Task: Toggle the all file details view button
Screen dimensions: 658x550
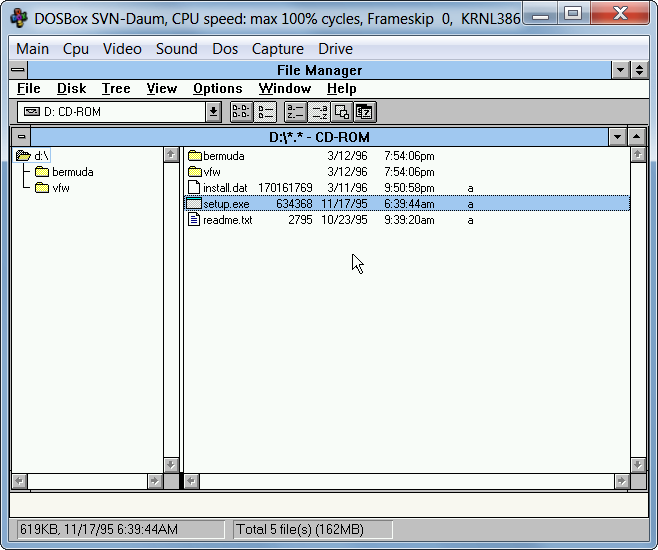Action: 264,112
